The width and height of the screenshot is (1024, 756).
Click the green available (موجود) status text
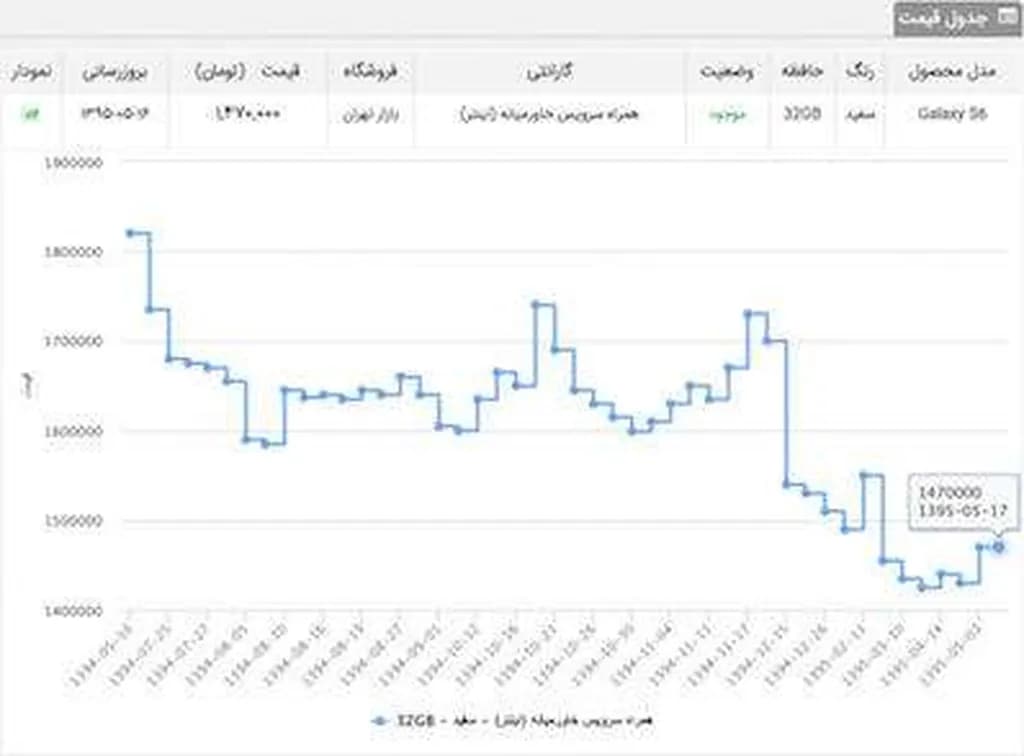[727, 114]
